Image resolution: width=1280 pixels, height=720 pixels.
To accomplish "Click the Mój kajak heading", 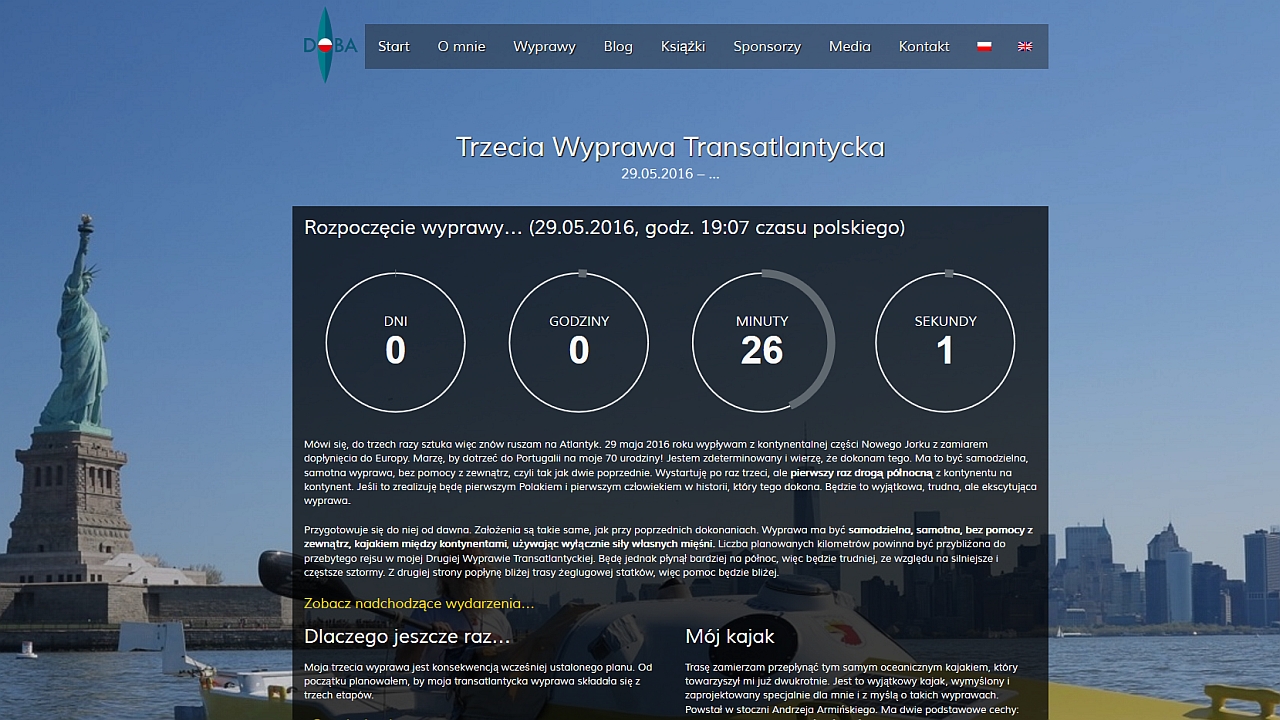I will point(729,637).
